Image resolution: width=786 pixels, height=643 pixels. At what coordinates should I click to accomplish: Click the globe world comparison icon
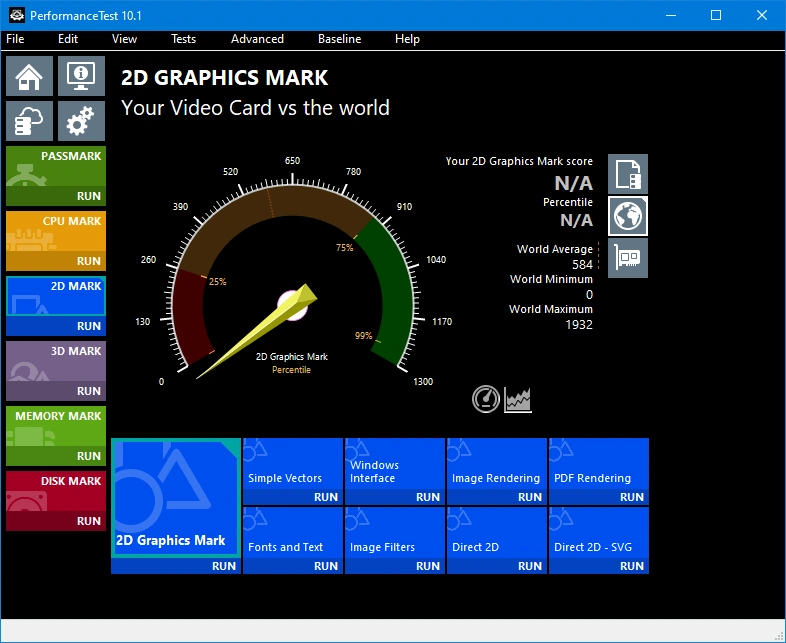(x=628, y=216)
